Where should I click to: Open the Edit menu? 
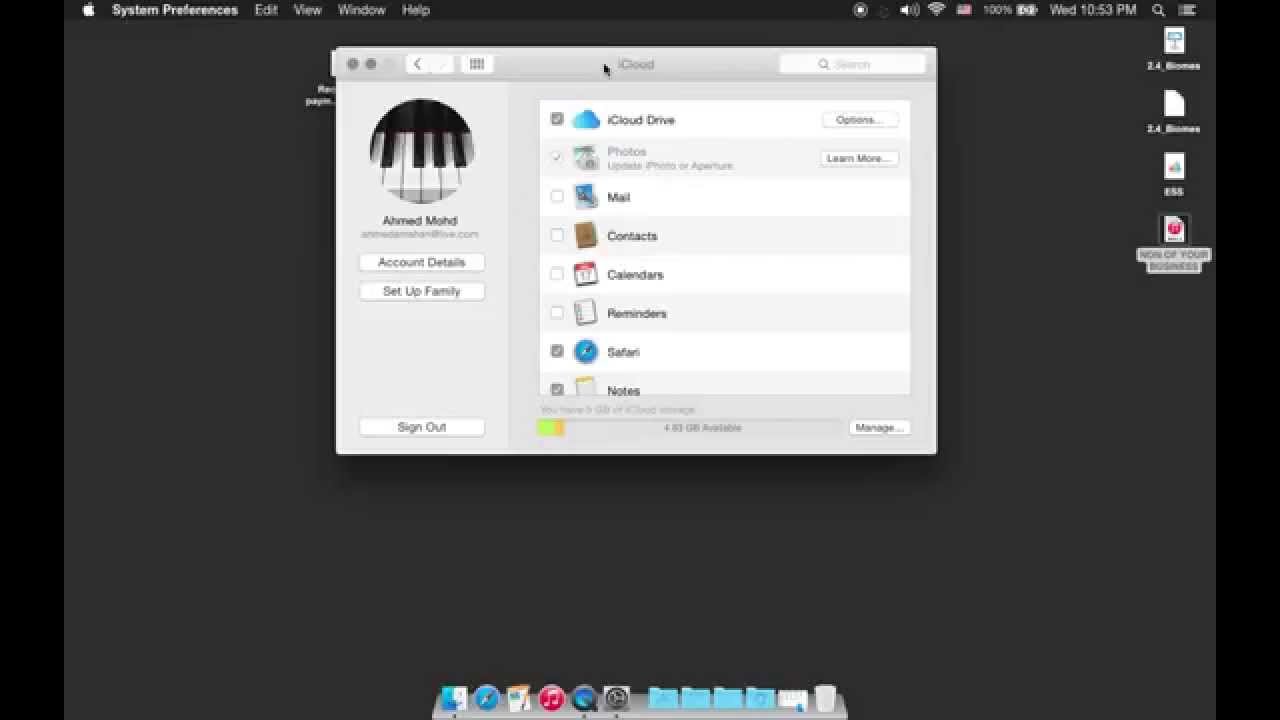point(266,10)
